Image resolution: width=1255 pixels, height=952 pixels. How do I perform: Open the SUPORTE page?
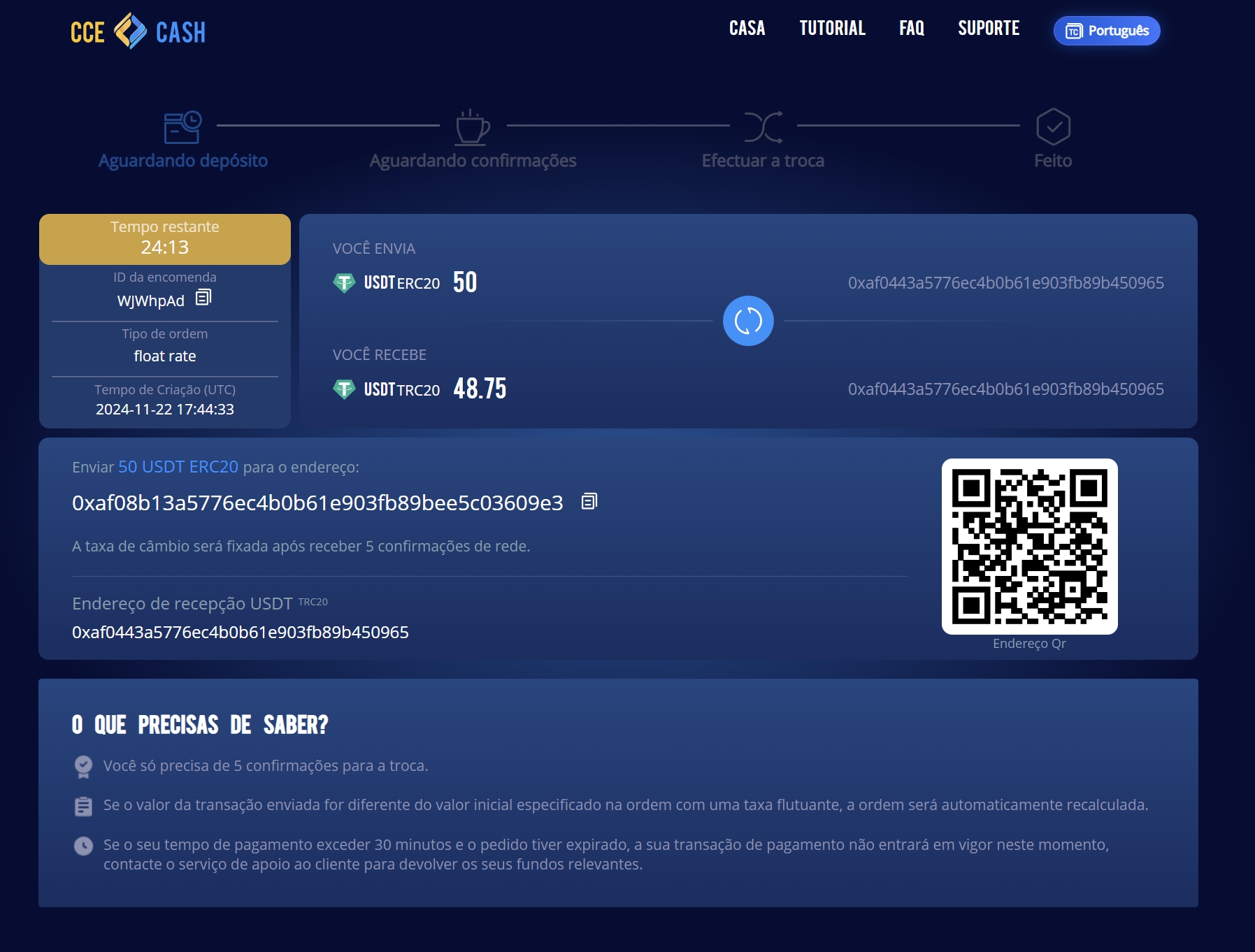[x=988, y=28]
